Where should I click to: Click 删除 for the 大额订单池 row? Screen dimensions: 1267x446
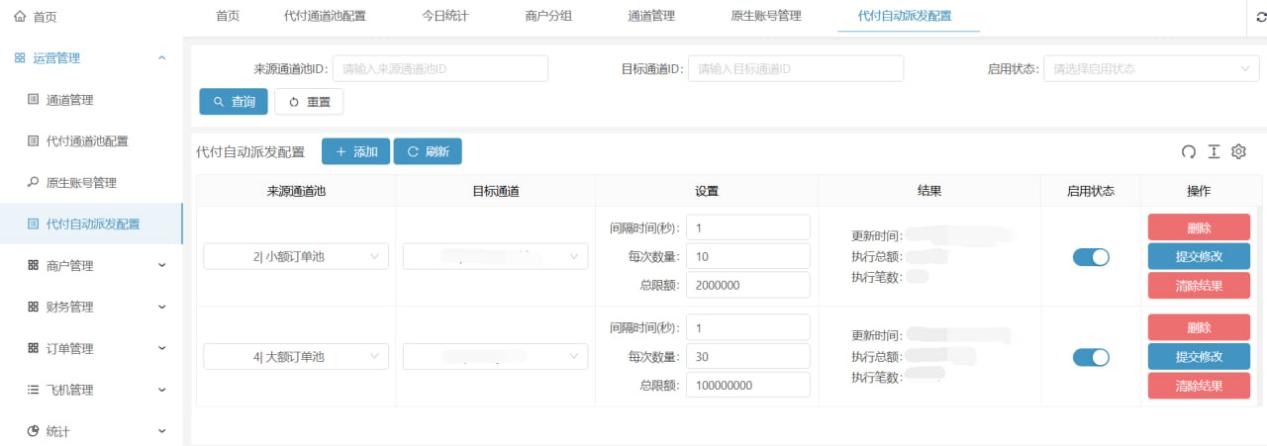1199,327
